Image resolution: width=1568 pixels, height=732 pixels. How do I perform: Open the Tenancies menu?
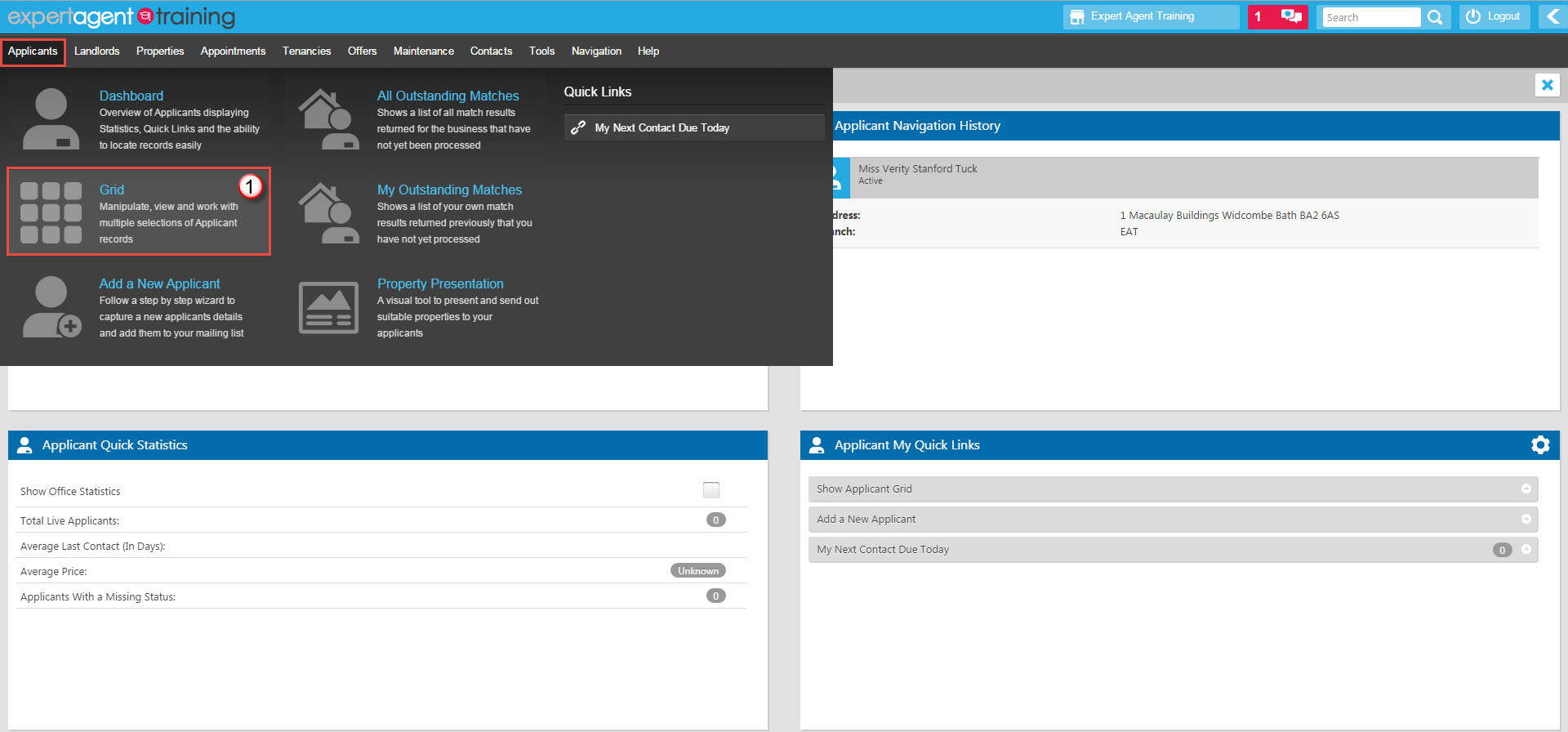(x=306, y=51)
